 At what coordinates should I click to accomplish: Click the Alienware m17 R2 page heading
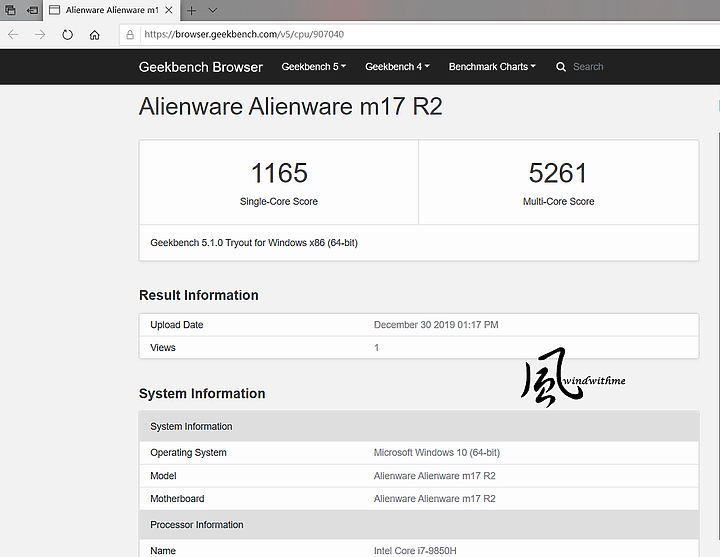[x=291, y=107]
